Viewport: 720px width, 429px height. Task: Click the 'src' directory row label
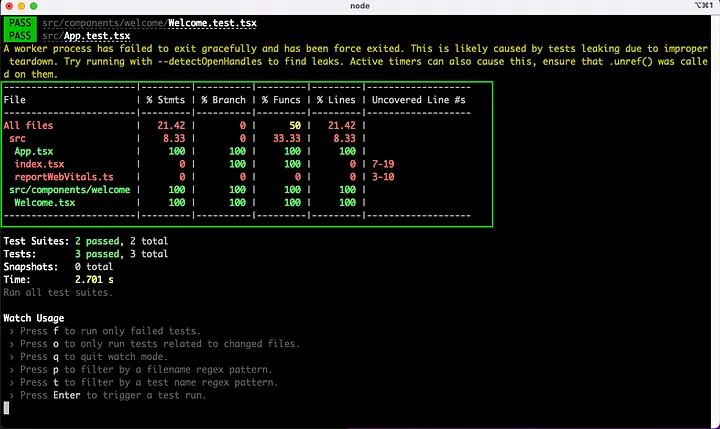tap(17, 138)
